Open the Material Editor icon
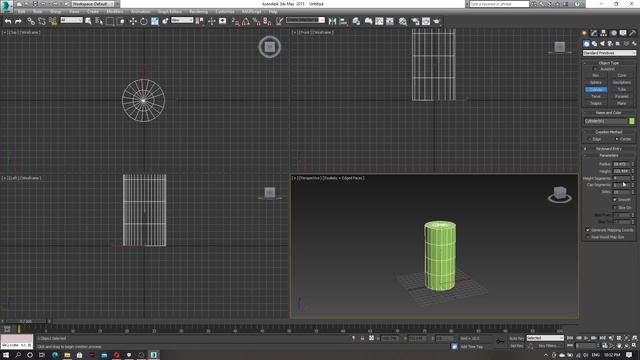Screen dimensions: 640x360 click(x=403, y=21)
